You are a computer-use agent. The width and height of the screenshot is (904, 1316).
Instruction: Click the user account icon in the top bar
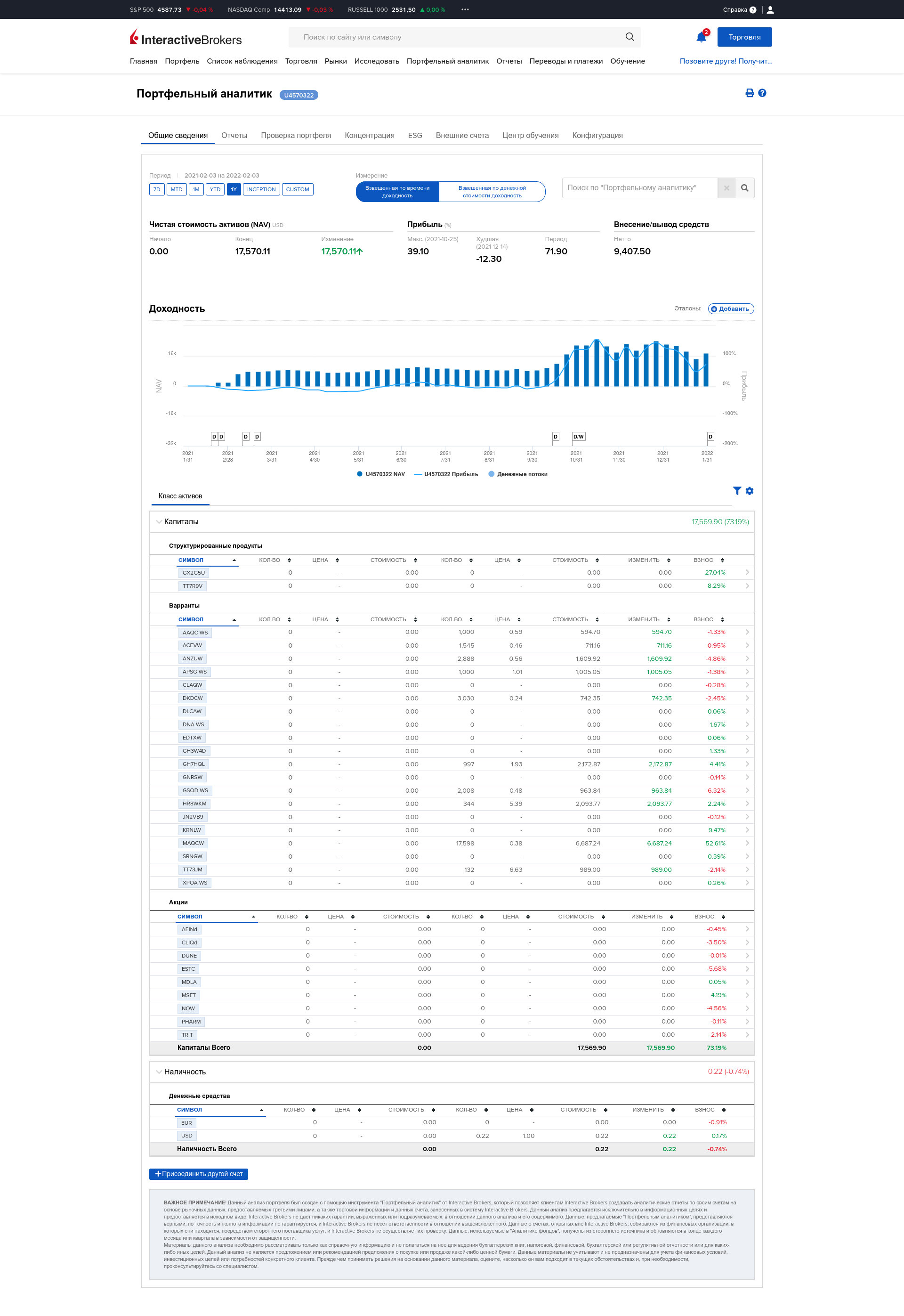click(770, 9)
